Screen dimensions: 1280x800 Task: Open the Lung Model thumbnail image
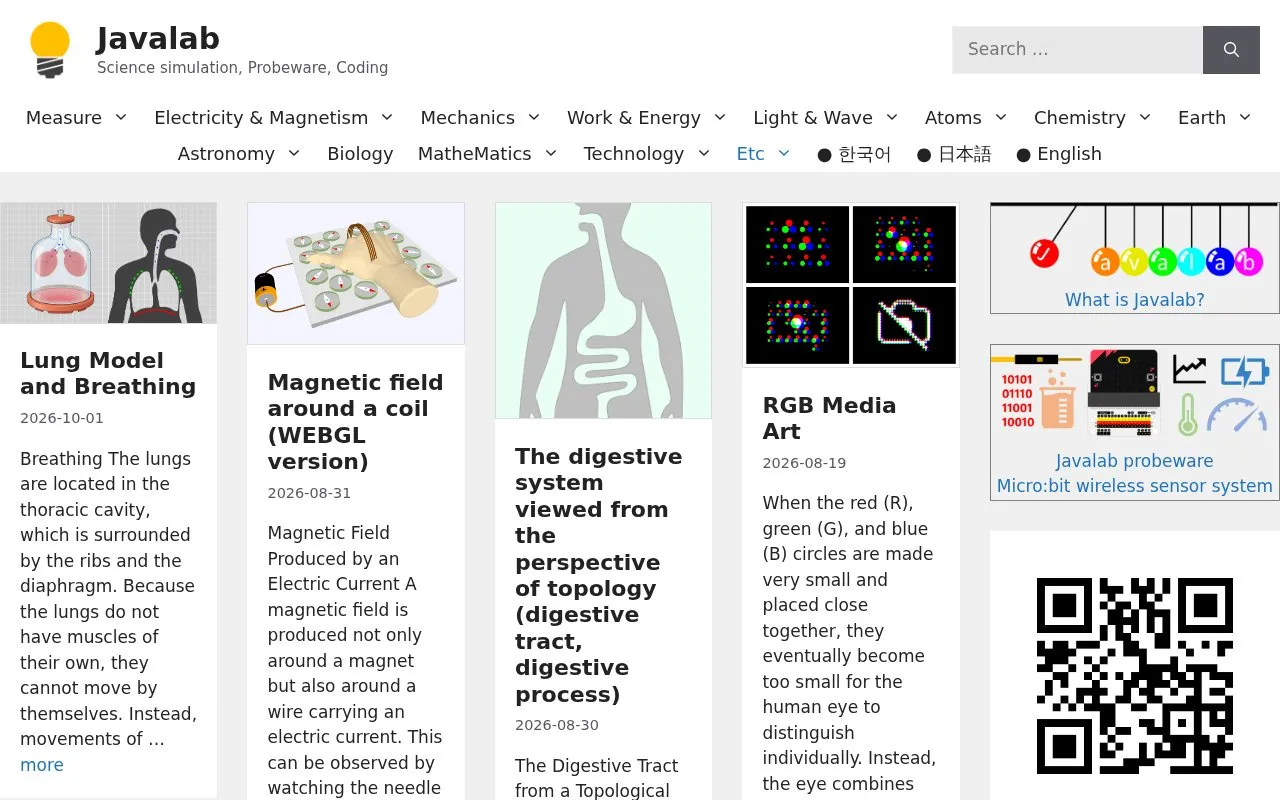coord(108,263)
